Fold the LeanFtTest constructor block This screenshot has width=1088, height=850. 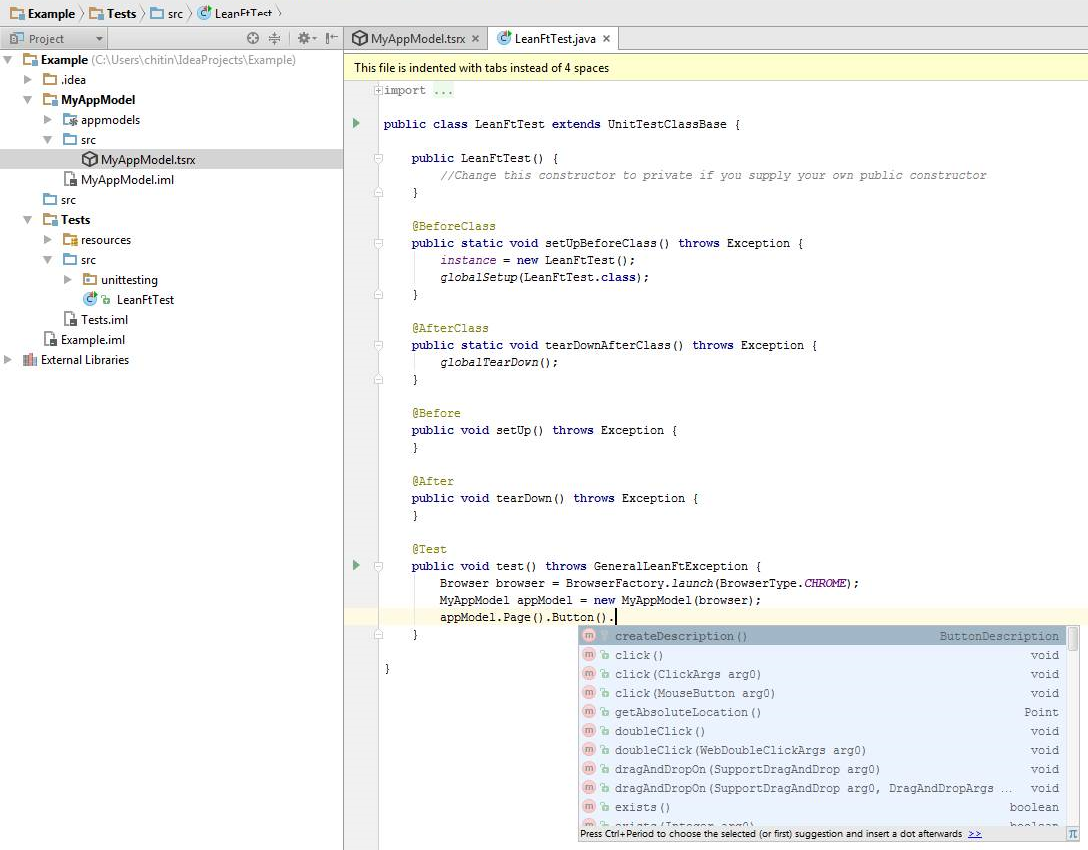379,158
